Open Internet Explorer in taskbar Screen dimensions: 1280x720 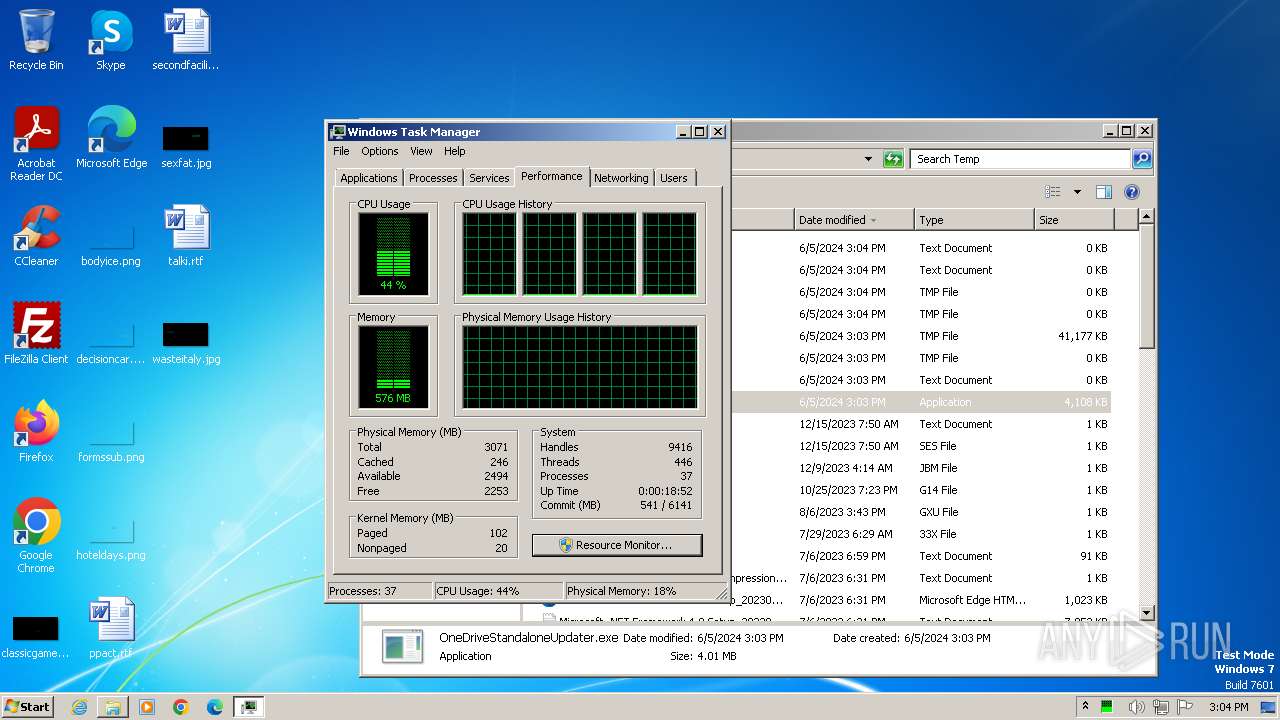click(79, 707)
